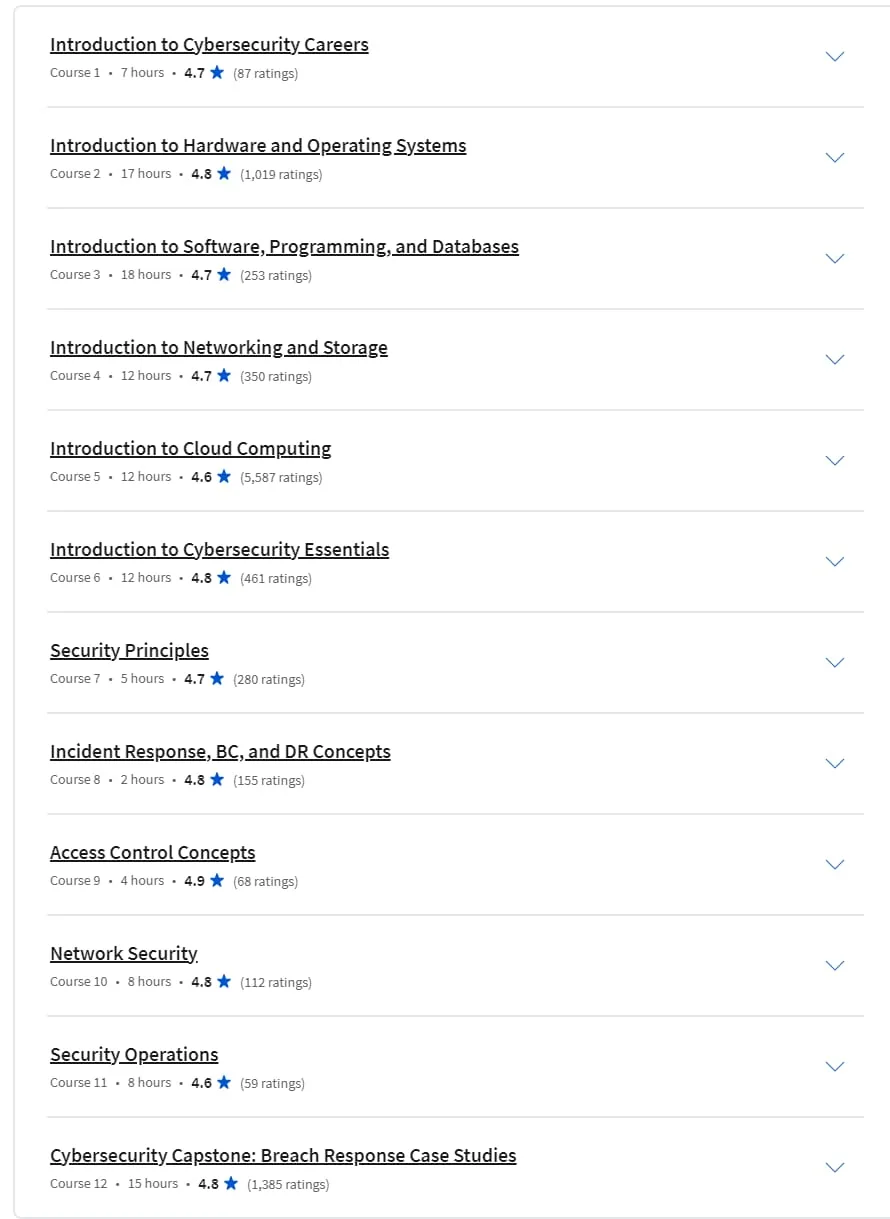Open Introduction to Cybersecurity Careers course link

209,45
